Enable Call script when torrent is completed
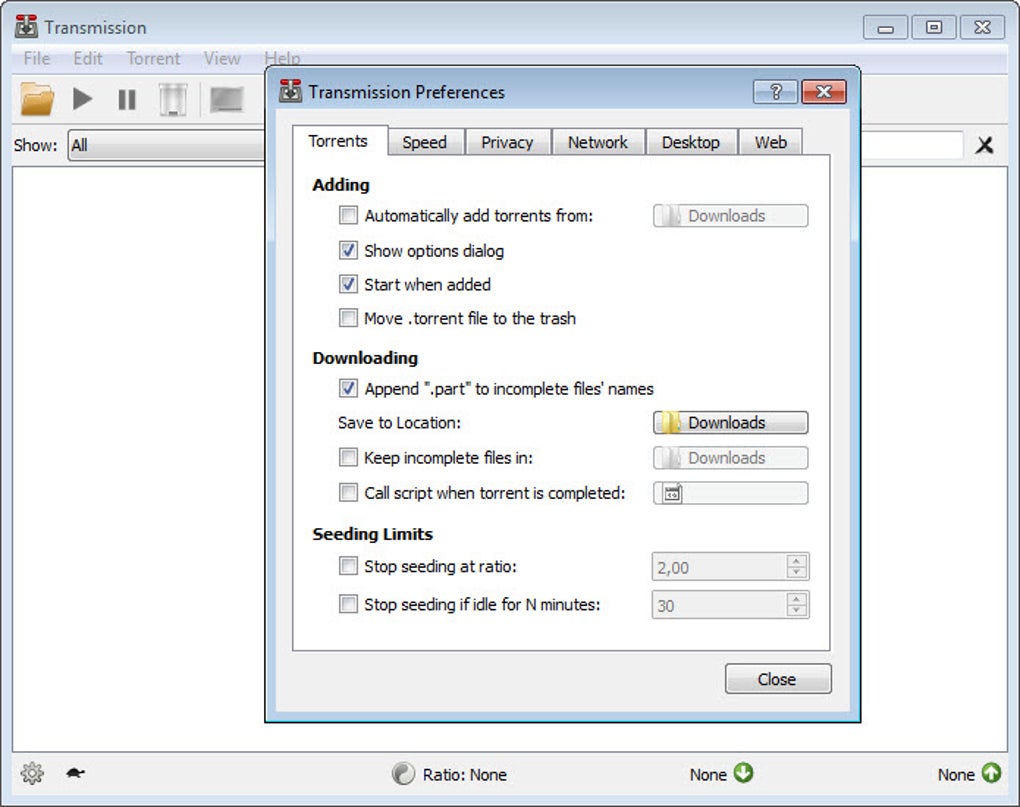Image resolution: width=1020 pixels, height=807 pixels. click(348, 492)
